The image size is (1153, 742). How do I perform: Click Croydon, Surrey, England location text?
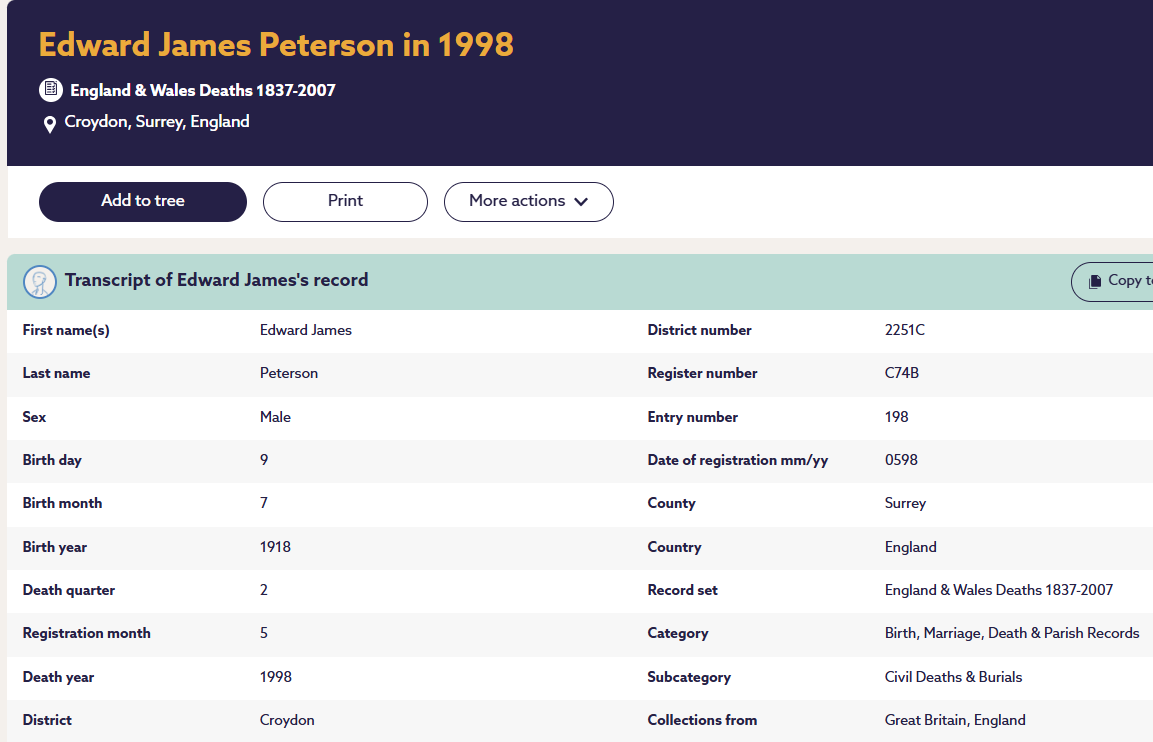tap(157, 122)
